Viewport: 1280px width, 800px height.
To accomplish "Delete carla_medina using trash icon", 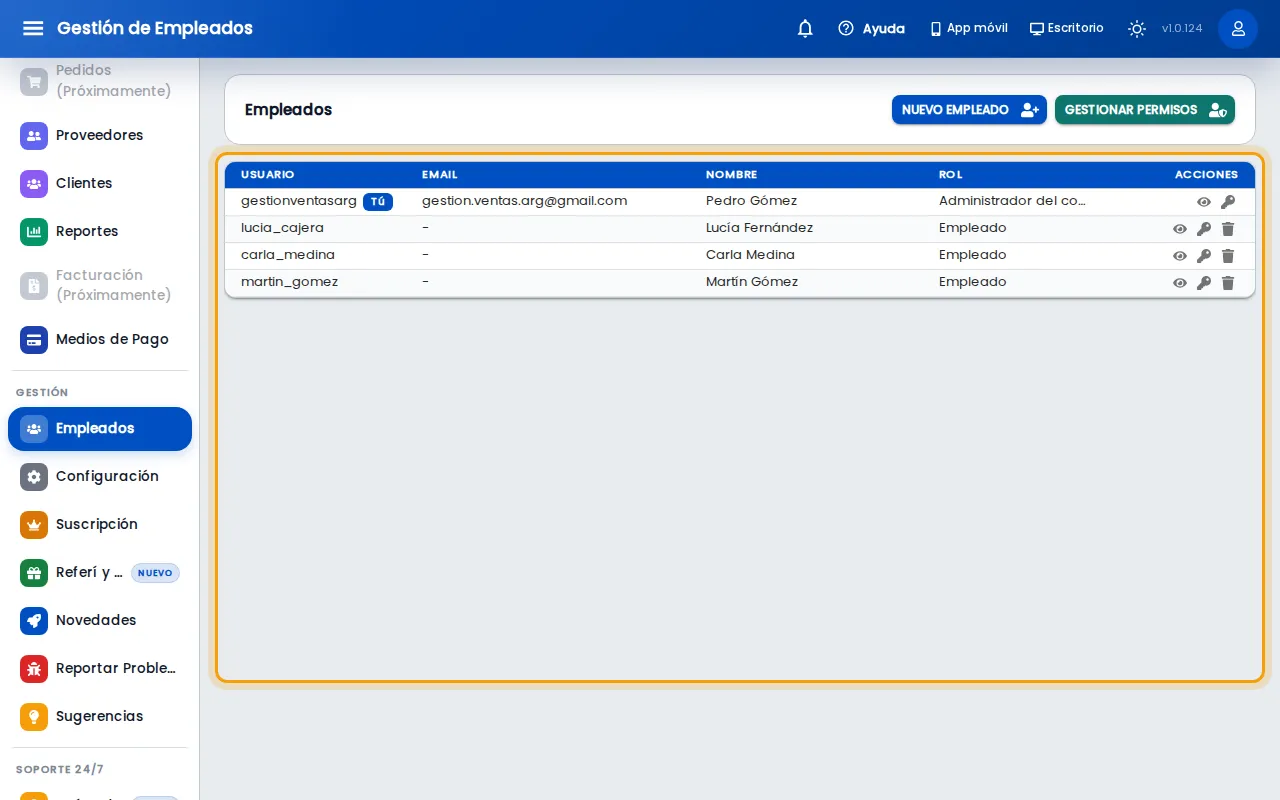I will [x=1228, y=255].
